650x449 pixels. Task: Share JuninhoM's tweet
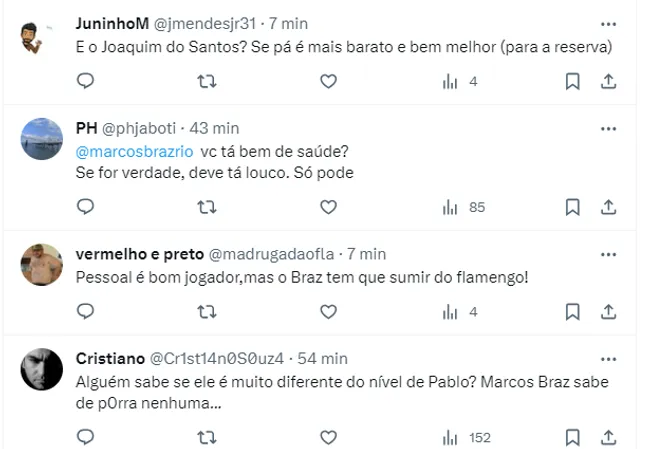608,82
